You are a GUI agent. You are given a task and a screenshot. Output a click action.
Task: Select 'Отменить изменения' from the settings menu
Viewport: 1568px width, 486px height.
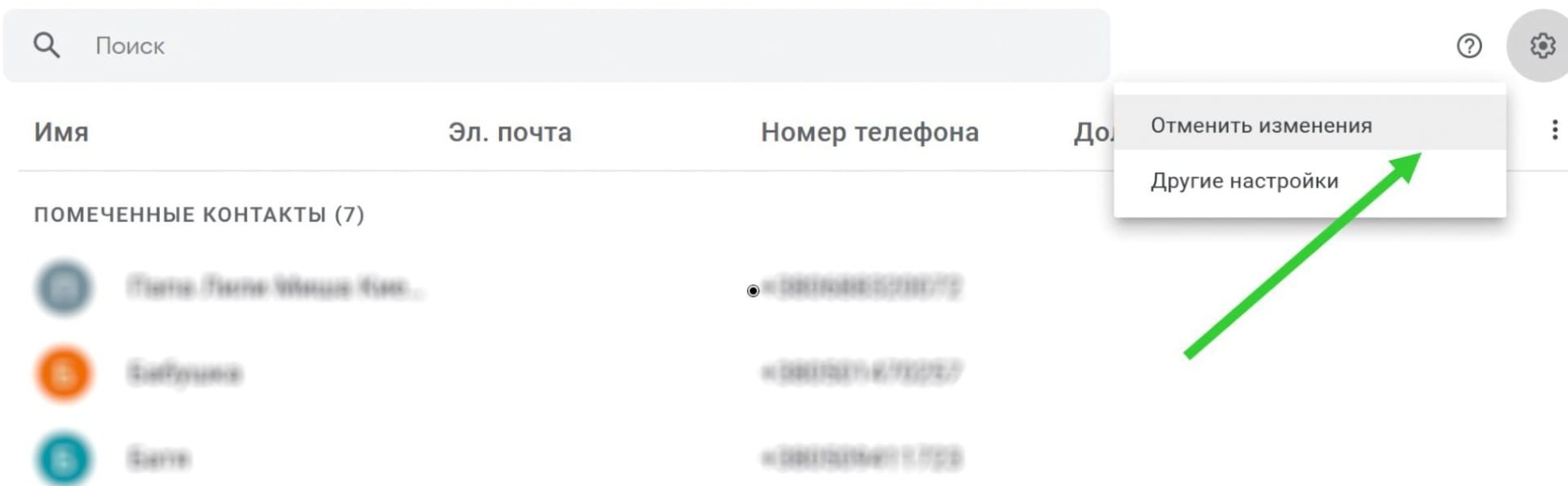(1261, 124)
